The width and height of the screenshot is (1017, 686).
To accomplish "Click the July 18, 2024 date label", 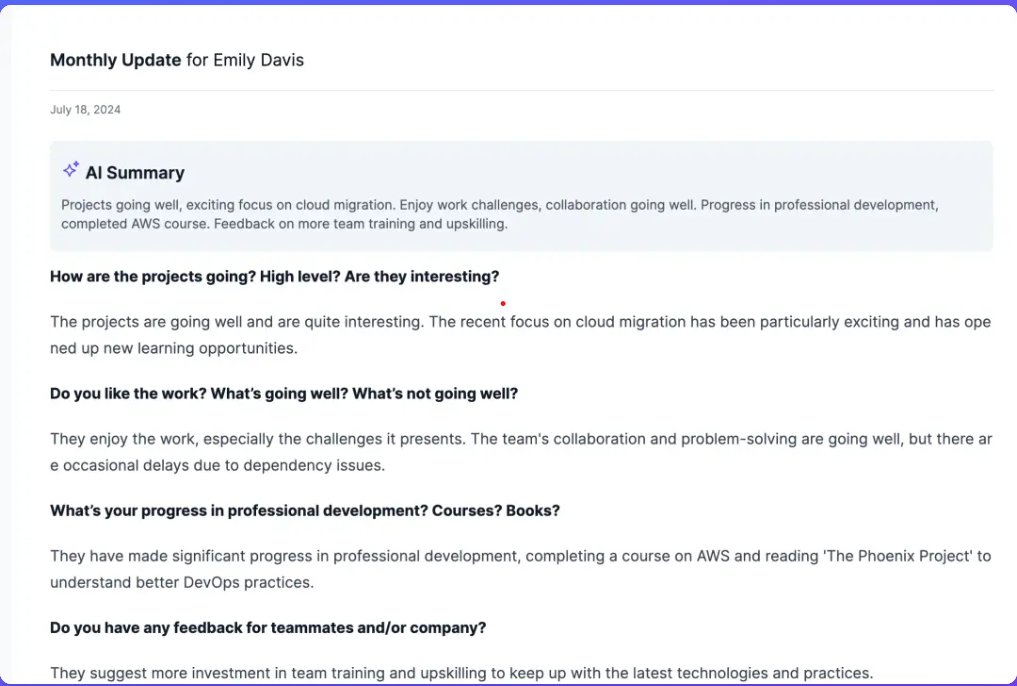I will (x=85, y=109).
